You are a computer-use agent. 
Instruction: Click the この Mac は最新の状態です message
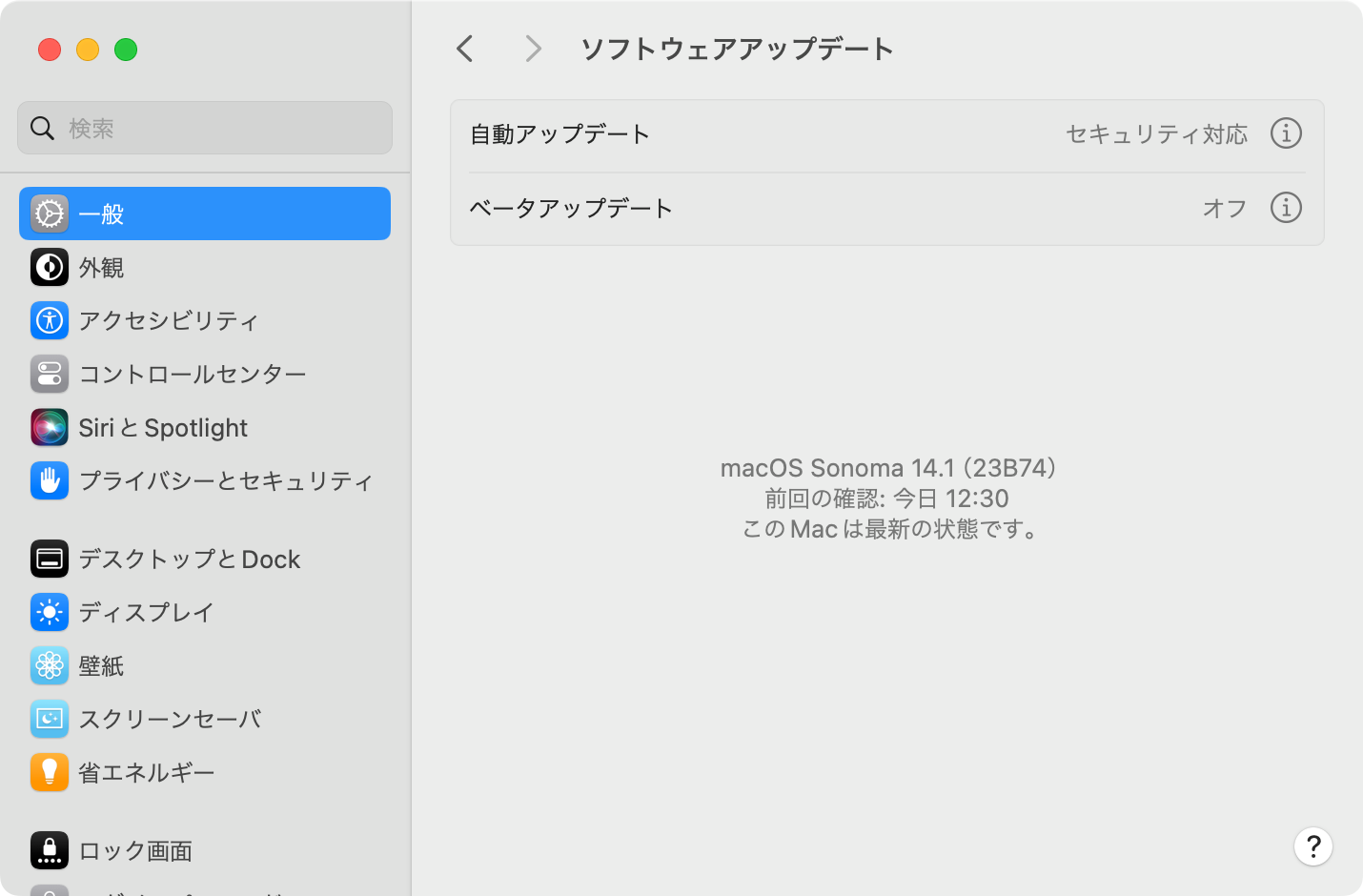[x=889, y=529]
